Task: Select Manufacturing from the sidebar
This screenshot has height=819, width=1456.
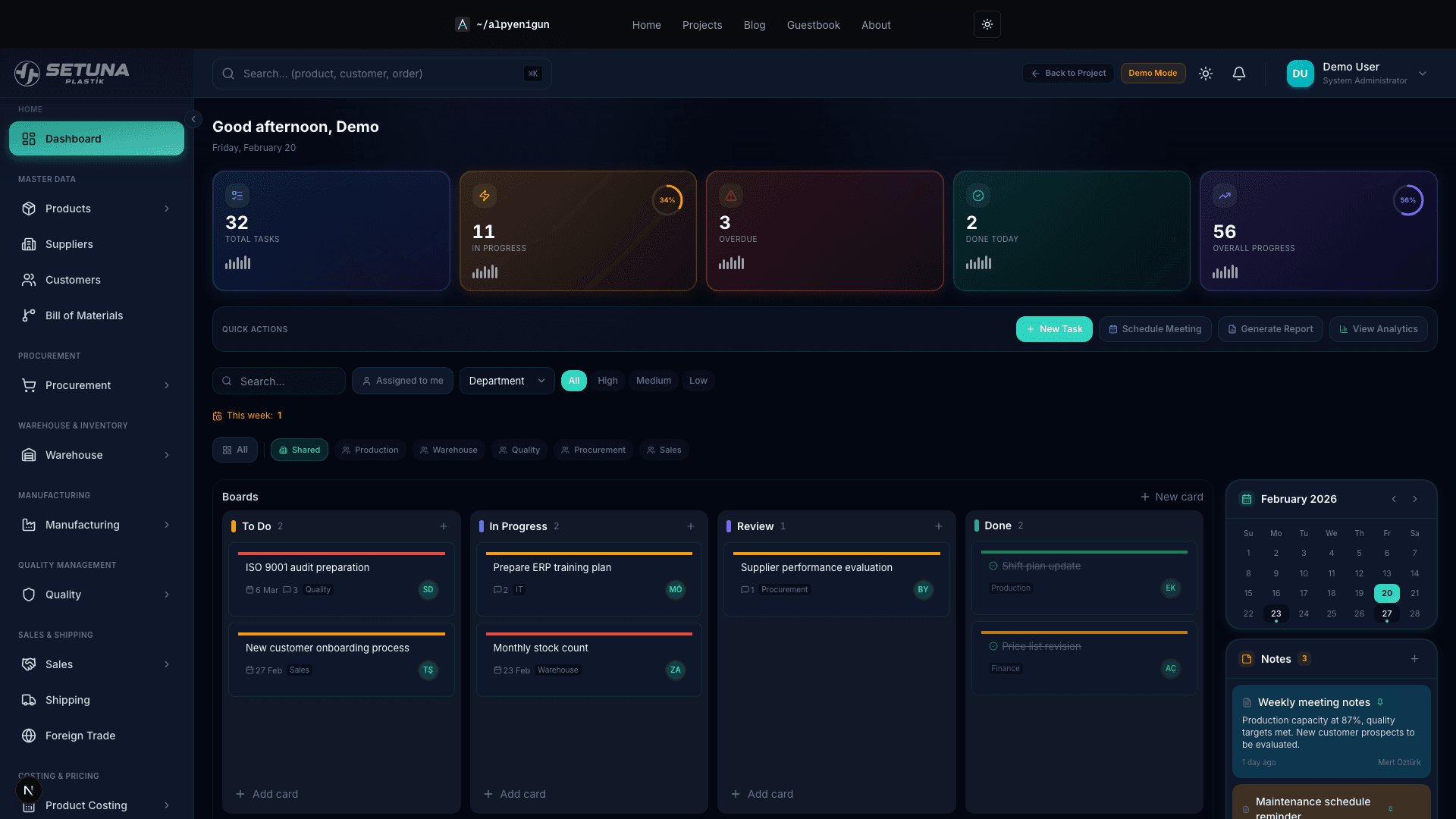Action: [x=82, y=525]
